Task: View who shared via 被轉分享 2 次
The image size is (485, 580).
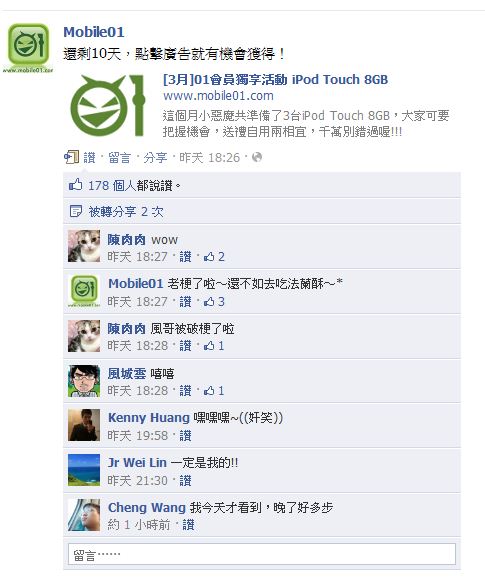Action: [x=126, y=212]
